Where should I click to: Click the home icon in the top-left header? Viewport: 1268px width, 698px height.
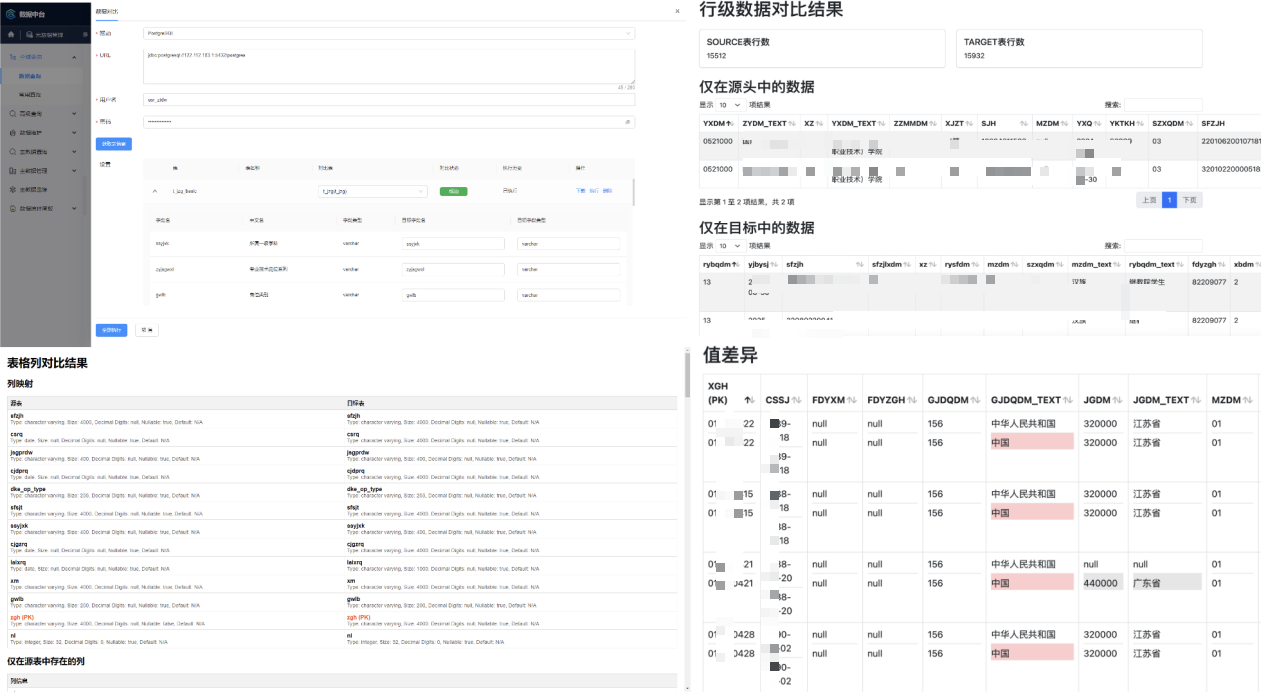click(x=10, y=35)
